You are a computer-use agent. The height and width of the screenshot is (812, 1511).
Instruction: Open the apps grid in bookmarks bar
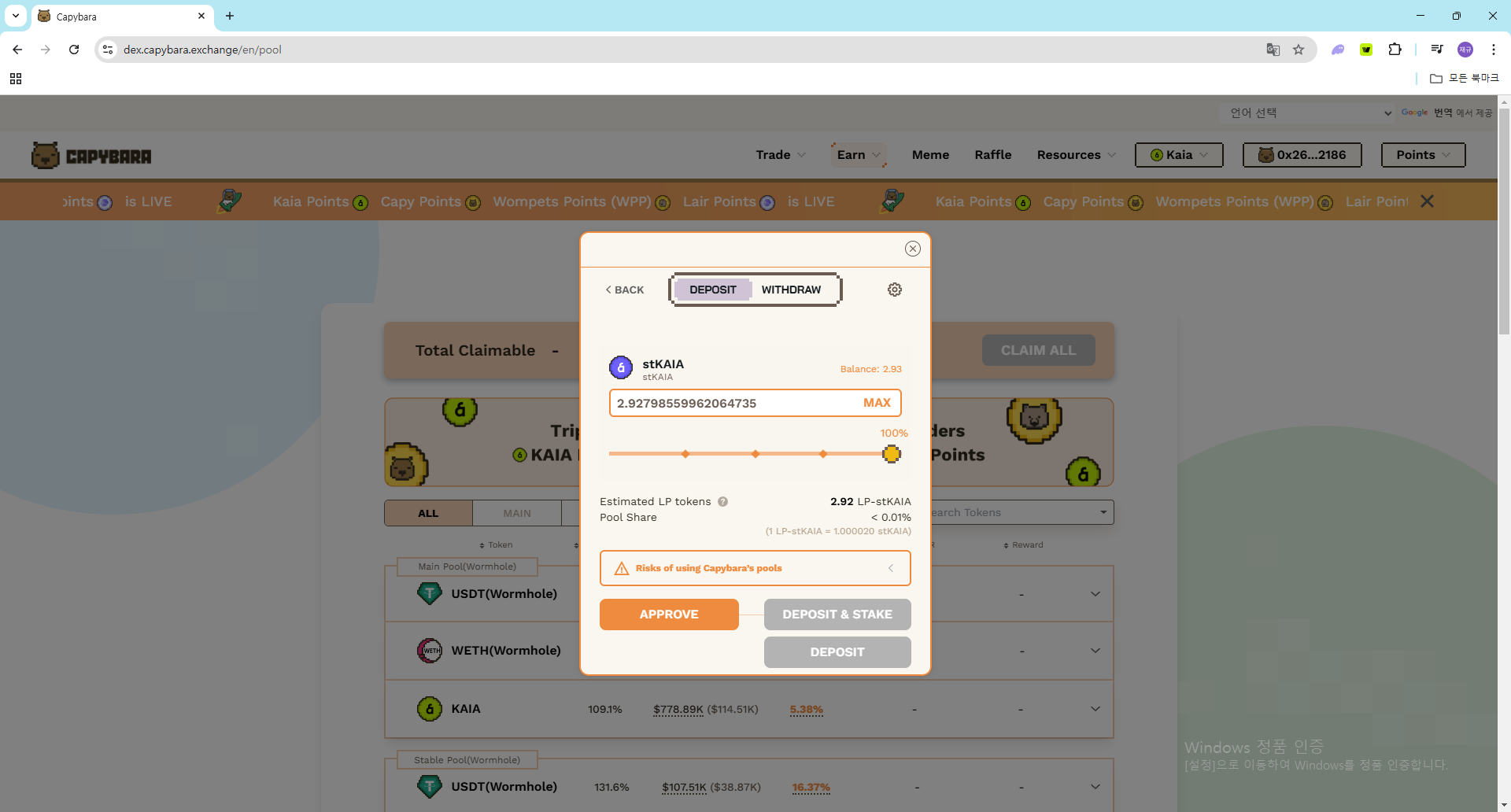tap(16, 79)
